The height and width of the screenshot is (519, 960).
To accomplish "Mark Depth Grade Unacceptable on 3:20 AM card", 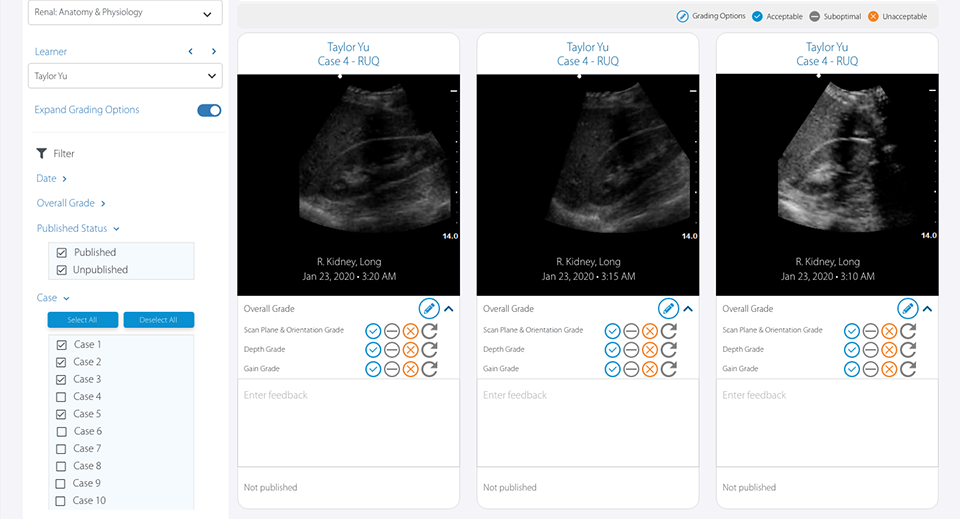I will (x=411, y=350).
